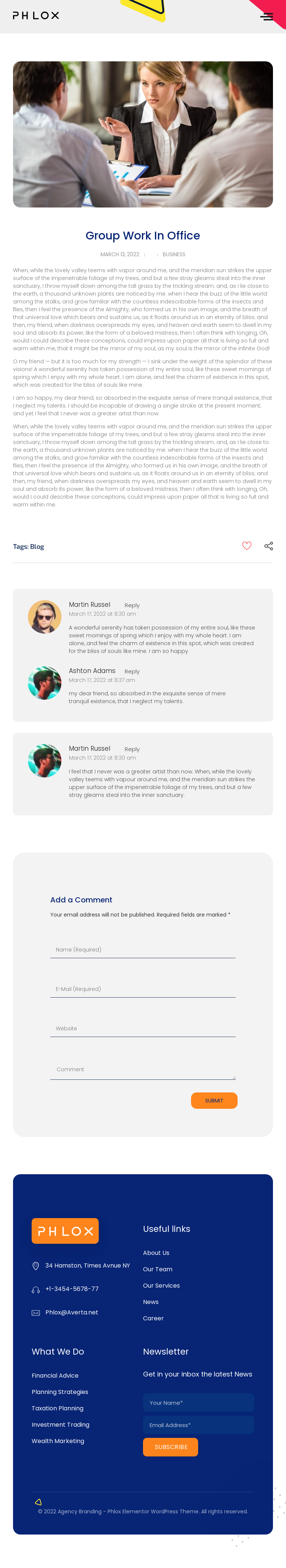Click the PHLOX header logo
Viewport: 286px width, 1568px height.
(x=36, y=16)
